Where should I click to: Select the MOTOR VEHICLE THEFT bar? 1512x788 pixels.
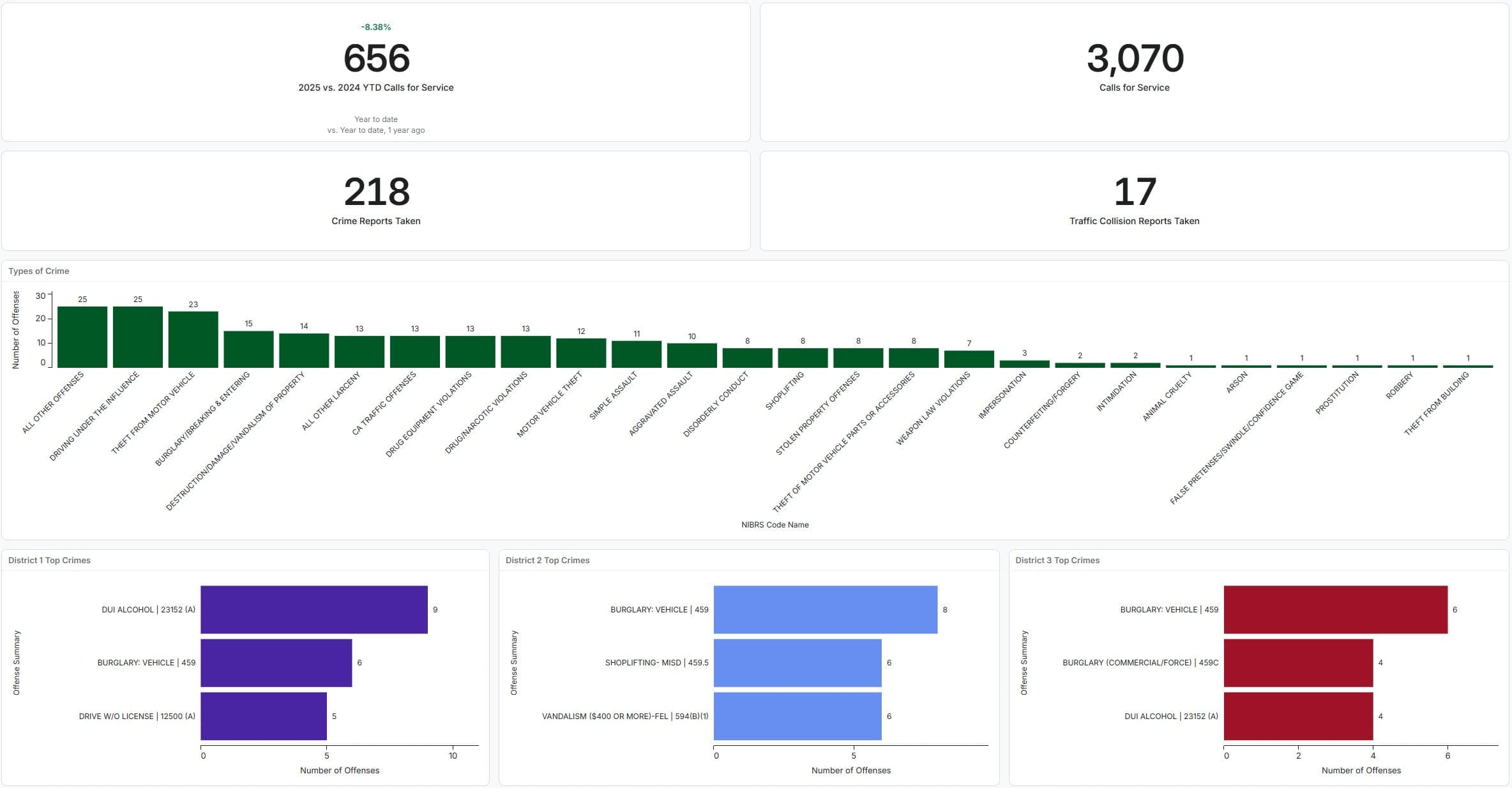tap(581, 353)
